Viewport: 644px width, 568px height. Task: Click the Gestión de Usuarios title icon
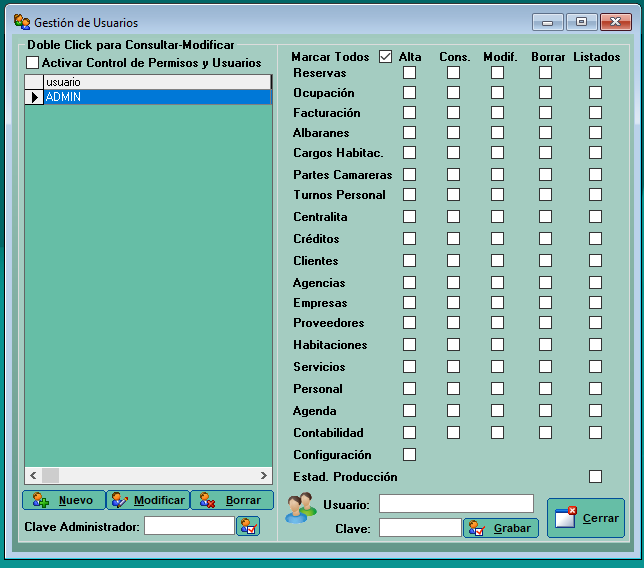pyautogui.click(x=22, y=22)
